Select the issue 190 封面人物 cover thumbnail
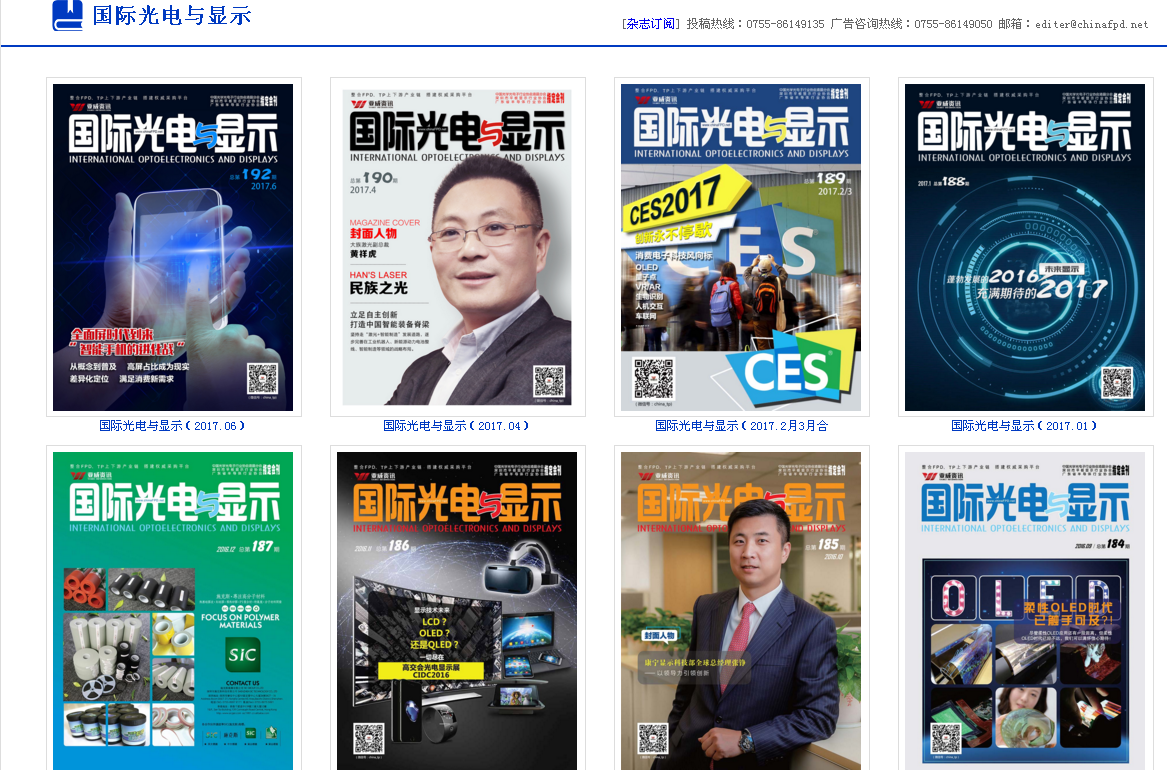The width and height of the screenshot is (1167, 770). (457, 246)
